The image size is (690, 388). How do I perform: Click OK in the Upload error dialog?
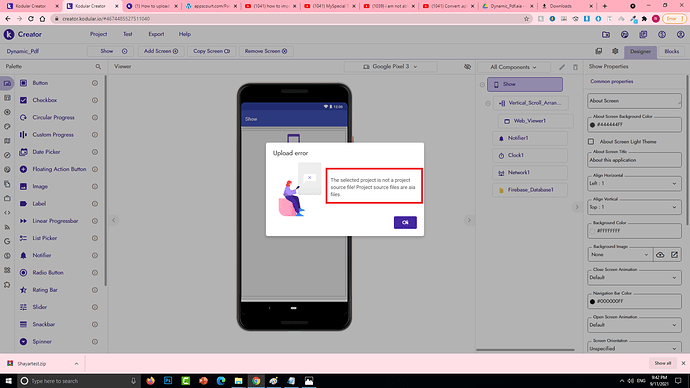coord(405,223)
